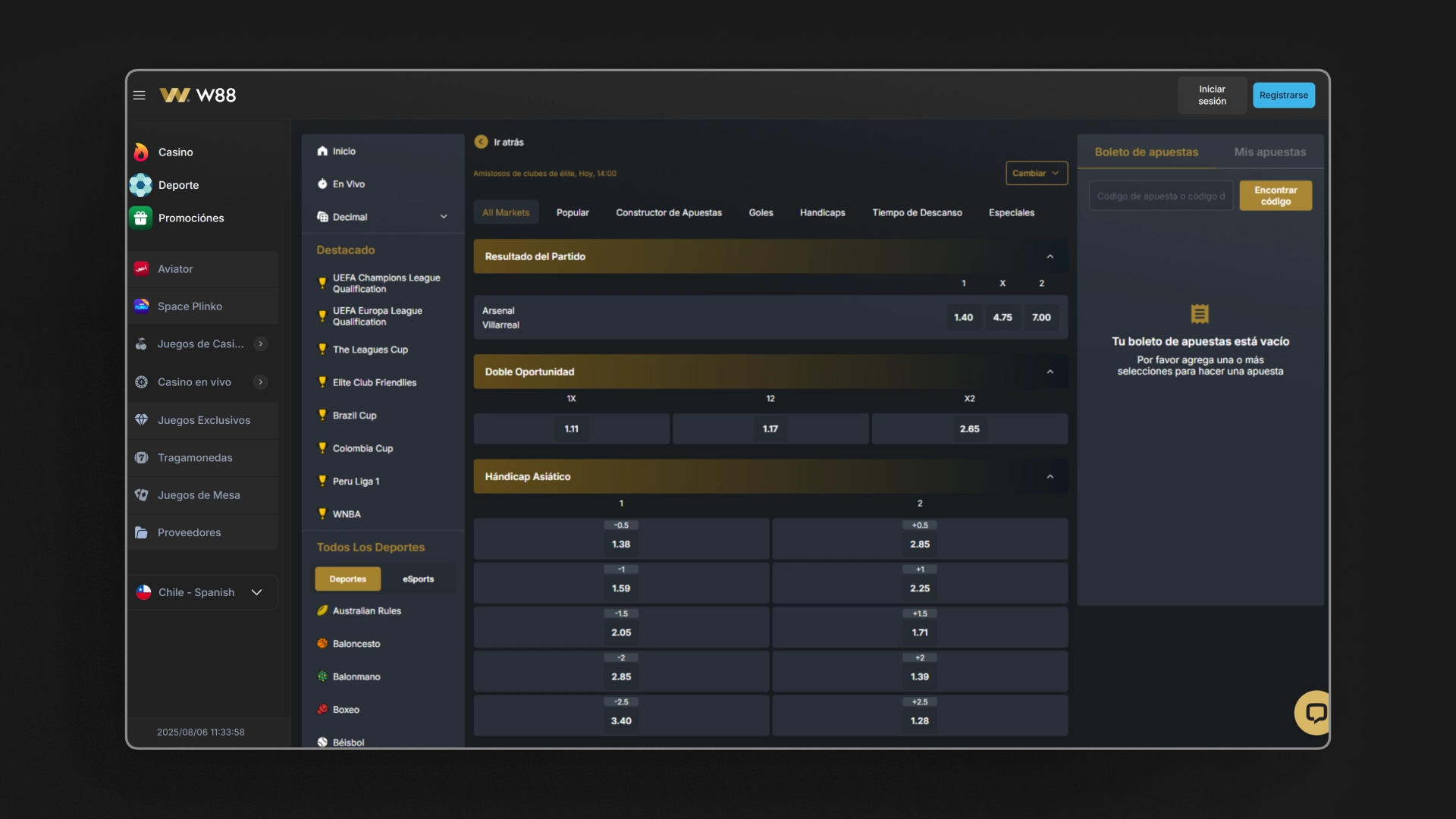Open Casino with the flame icon
1456x819 pixels.
pos(141,152)
